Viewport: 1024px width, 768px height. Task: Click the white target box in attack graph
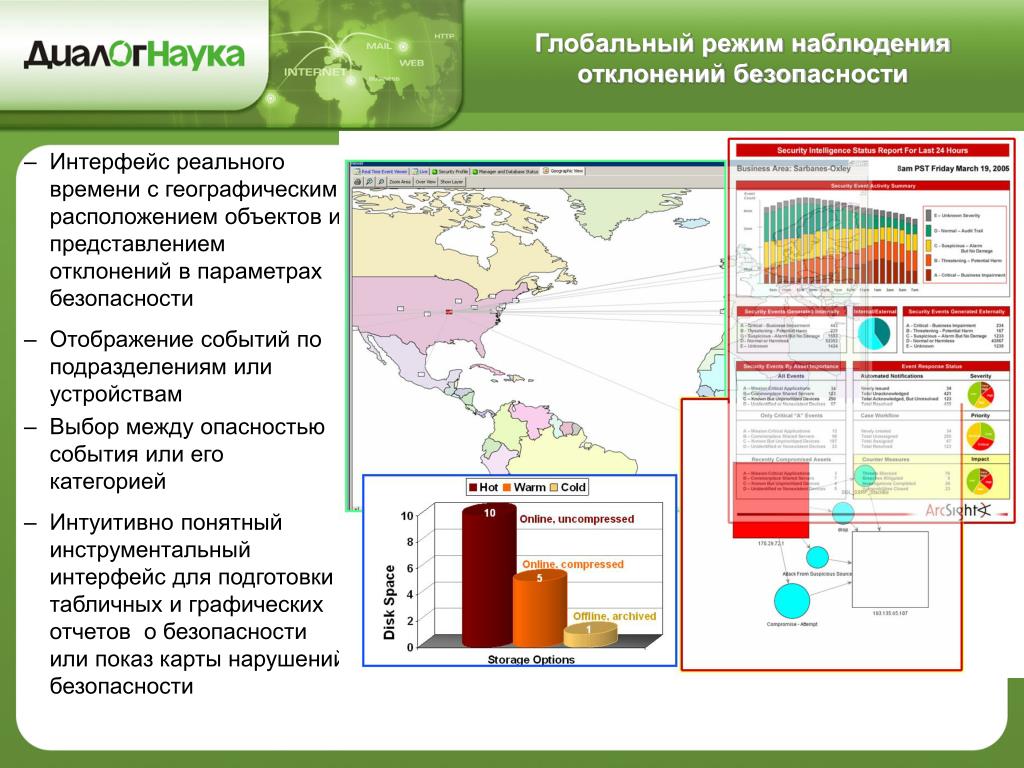coord(890,569)
